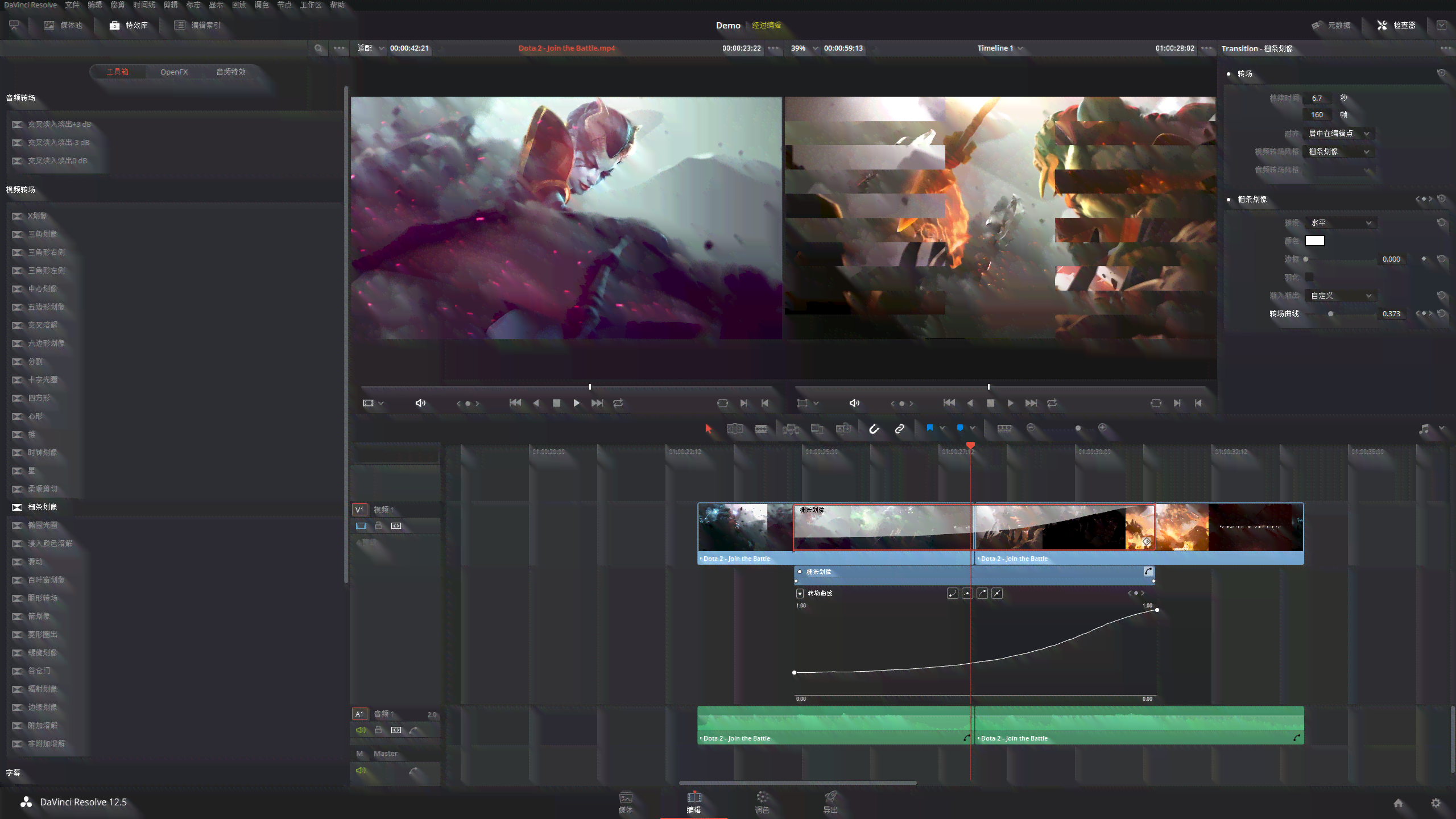This screenshot has height=819, width=1456.
Task: Open the 39% viewer zoom dropdown
Action: [804, 48]
